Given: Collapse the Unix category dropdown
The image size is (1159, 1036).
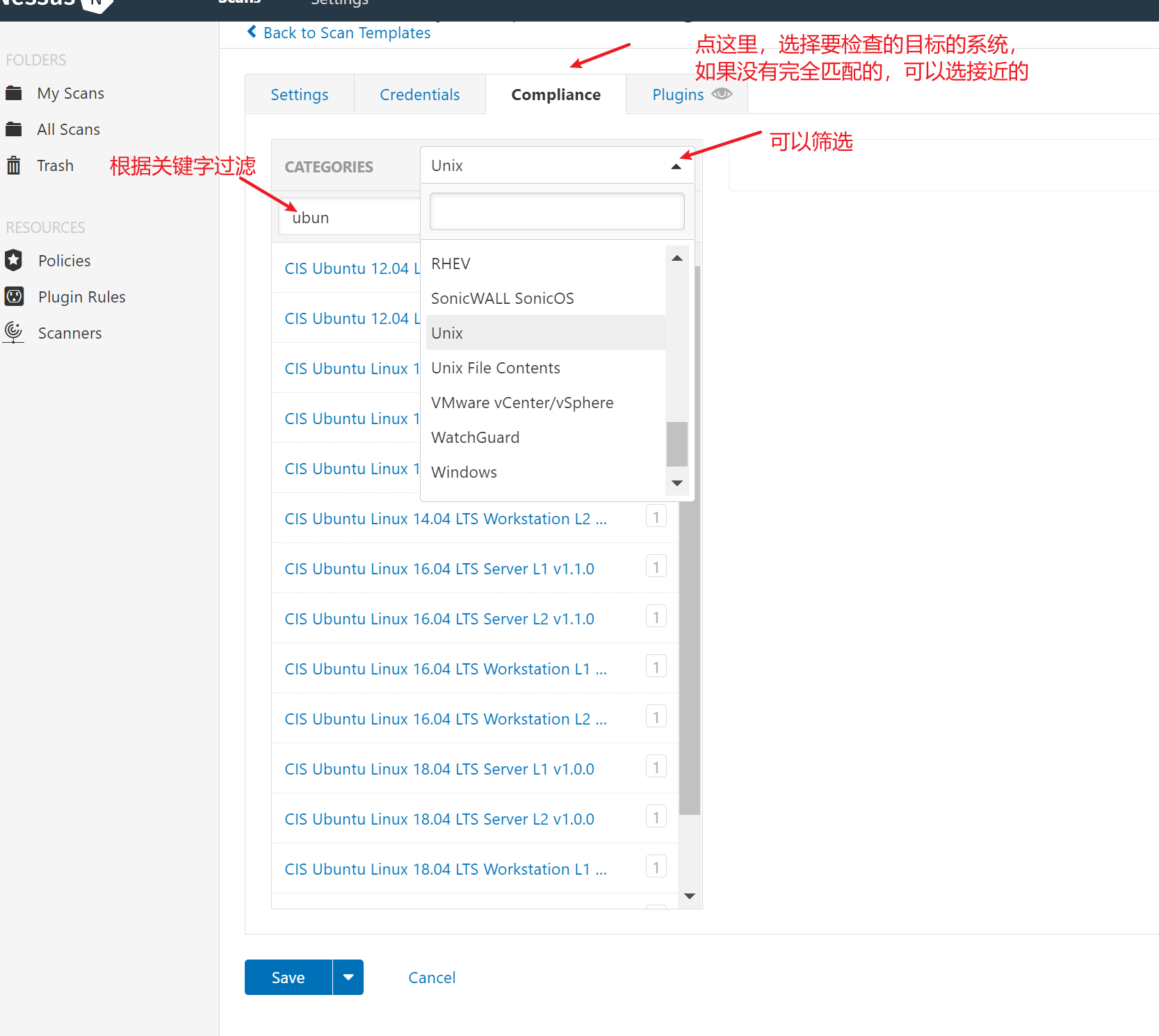Looking at the screenshot, I should coord(676,166).
